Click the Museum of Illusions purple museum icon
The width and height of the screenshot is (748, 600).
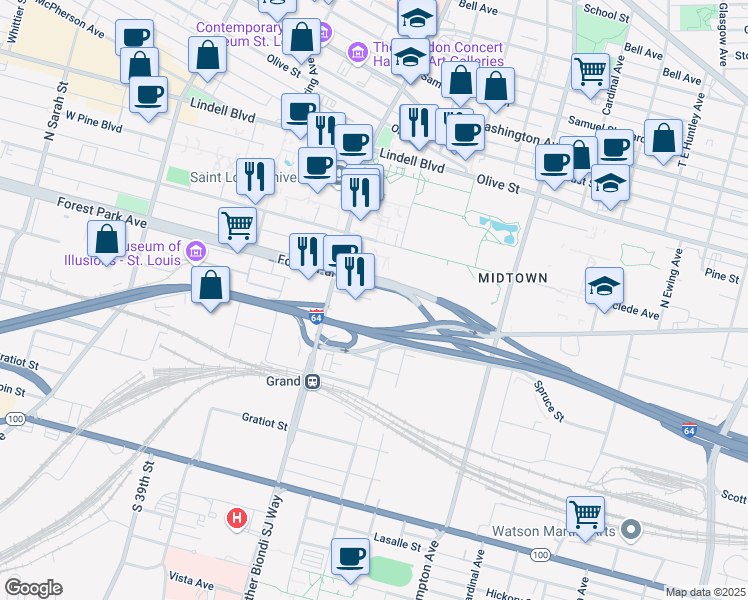(x=196, y=251)
